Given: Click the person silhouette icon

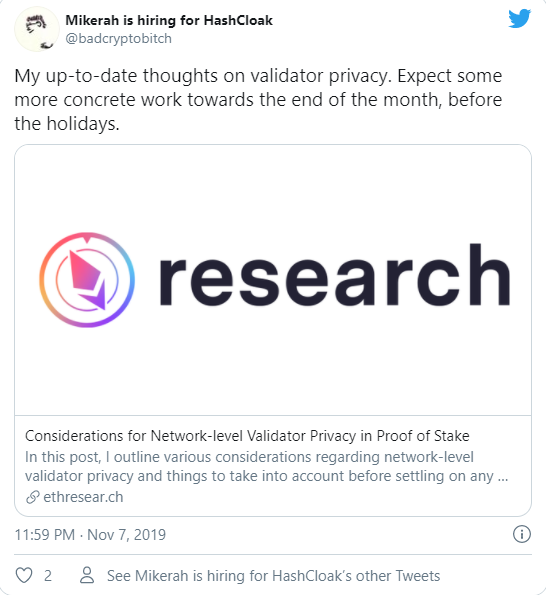Looking at the screenshot, I should coord(87,575).
